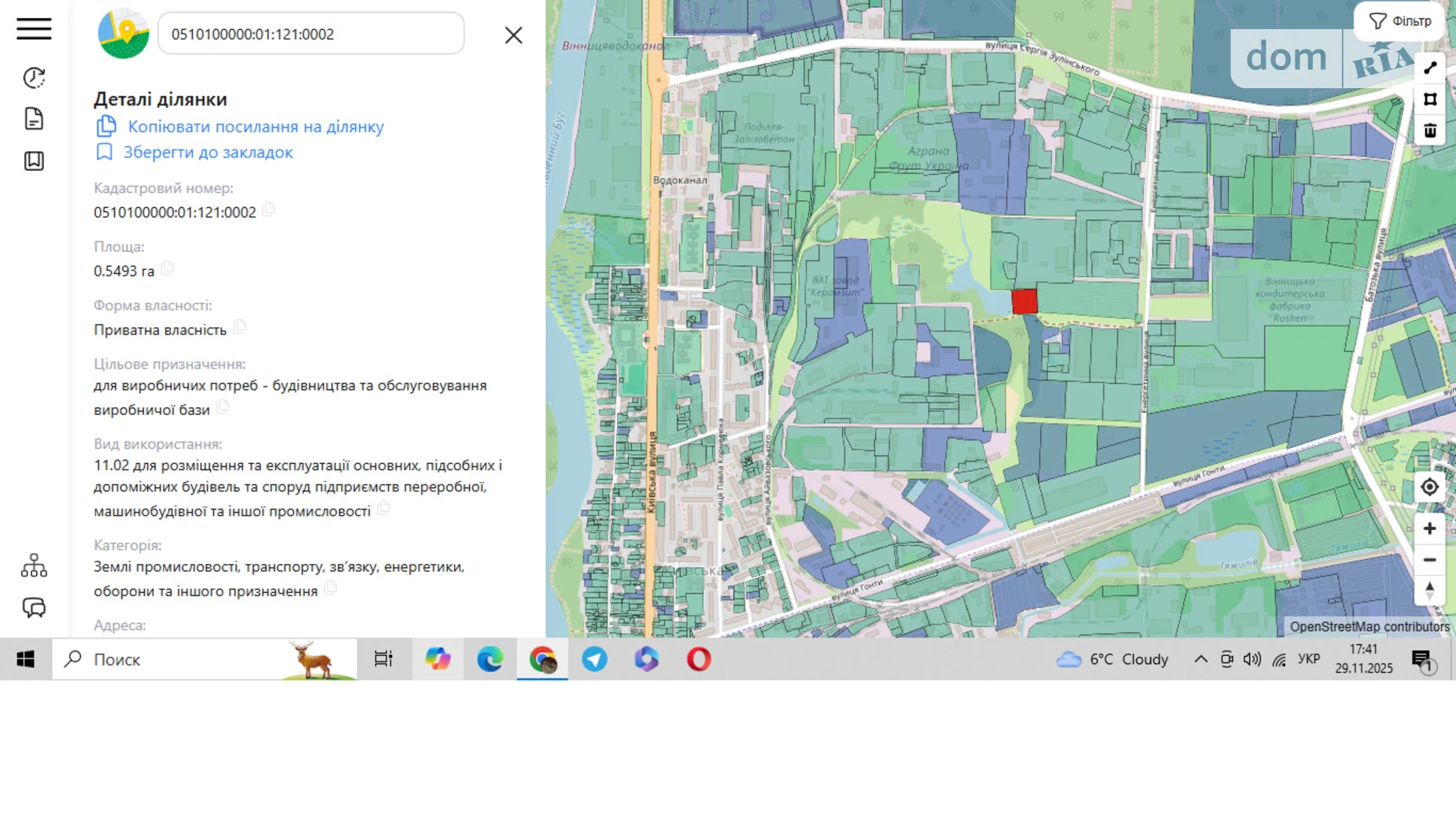This screenshot has height=819, width=1456.
Task: Select the line distance measuring tool
Action: click(1430, 69)
